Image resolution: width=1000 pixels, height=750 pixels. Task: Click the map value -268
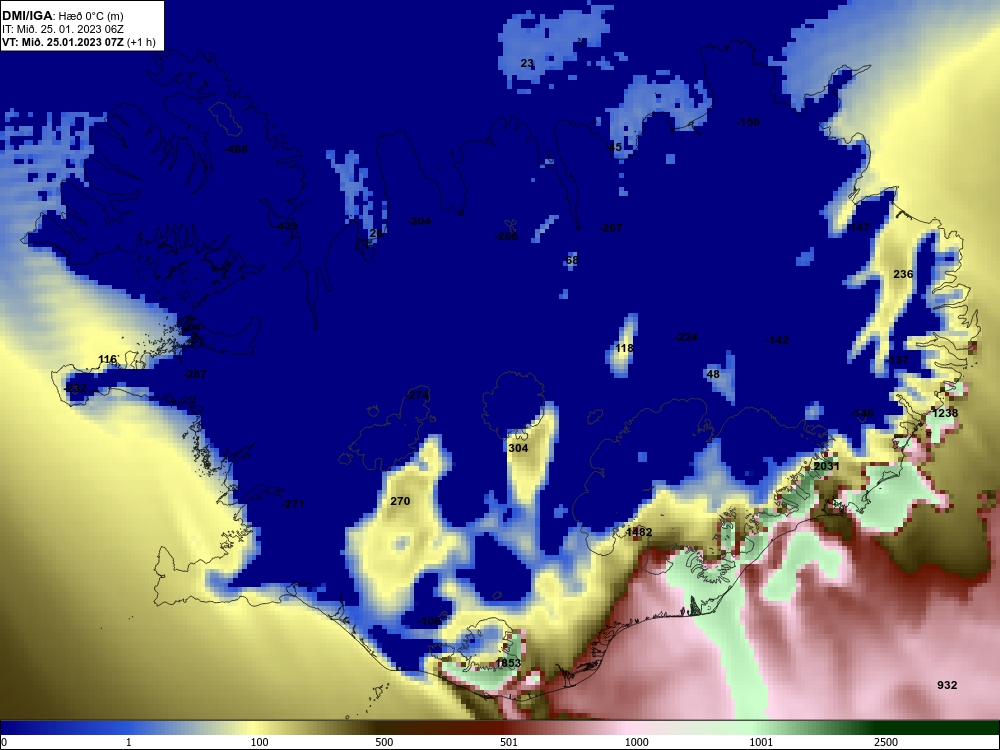[x=506, y=237]
